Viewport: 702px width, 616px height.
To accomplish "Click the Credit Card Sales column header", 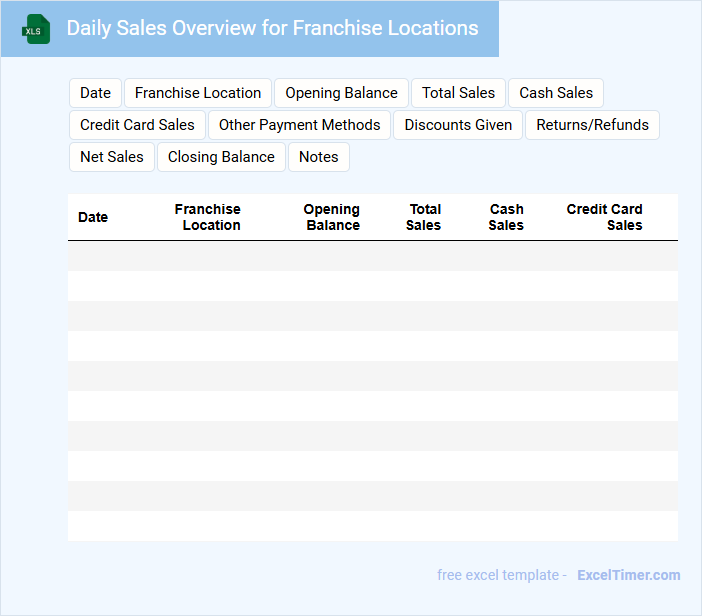I will click(605, 217).
